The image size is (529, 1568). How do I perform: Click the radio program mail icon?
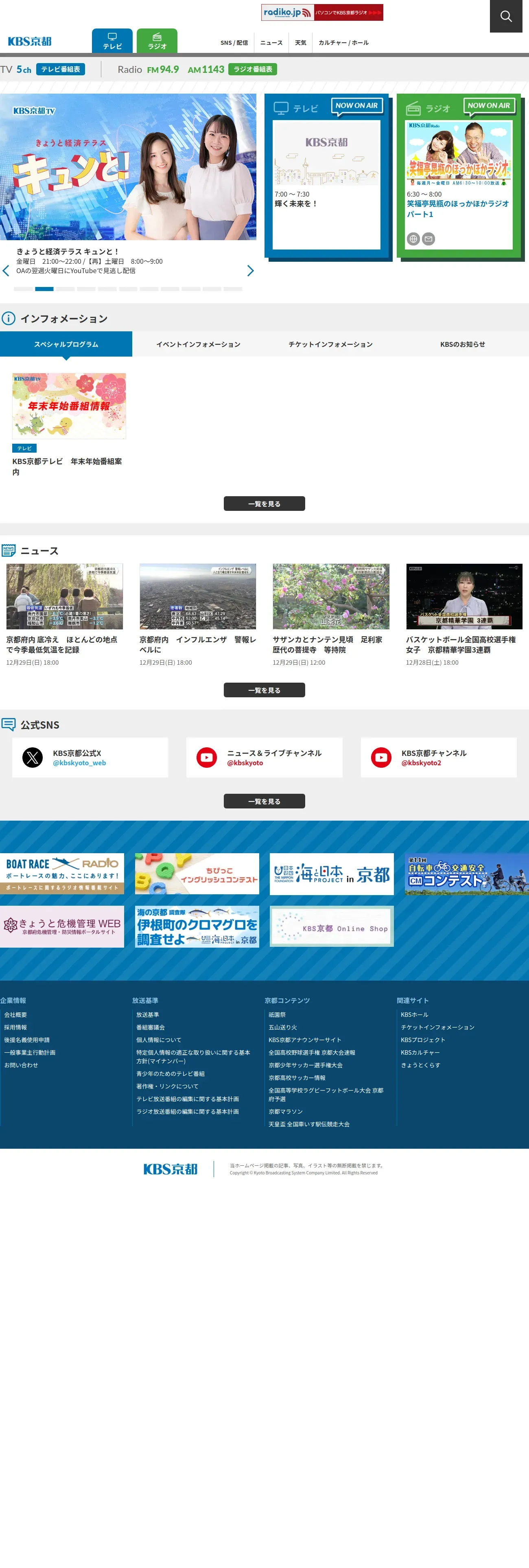428,239
